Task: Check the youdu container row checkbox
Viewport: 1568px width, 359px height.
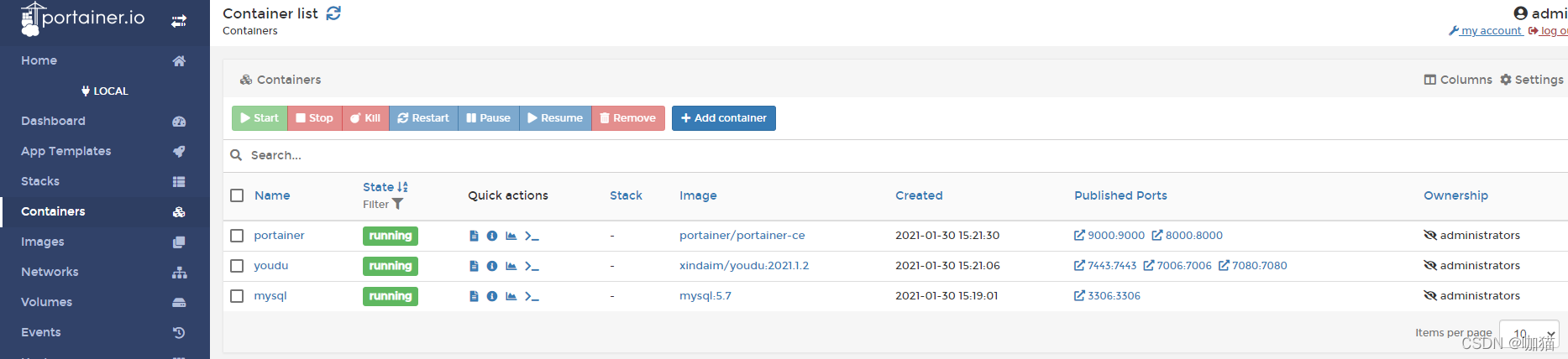Action: pyautogui.click(x=237, y=266)
